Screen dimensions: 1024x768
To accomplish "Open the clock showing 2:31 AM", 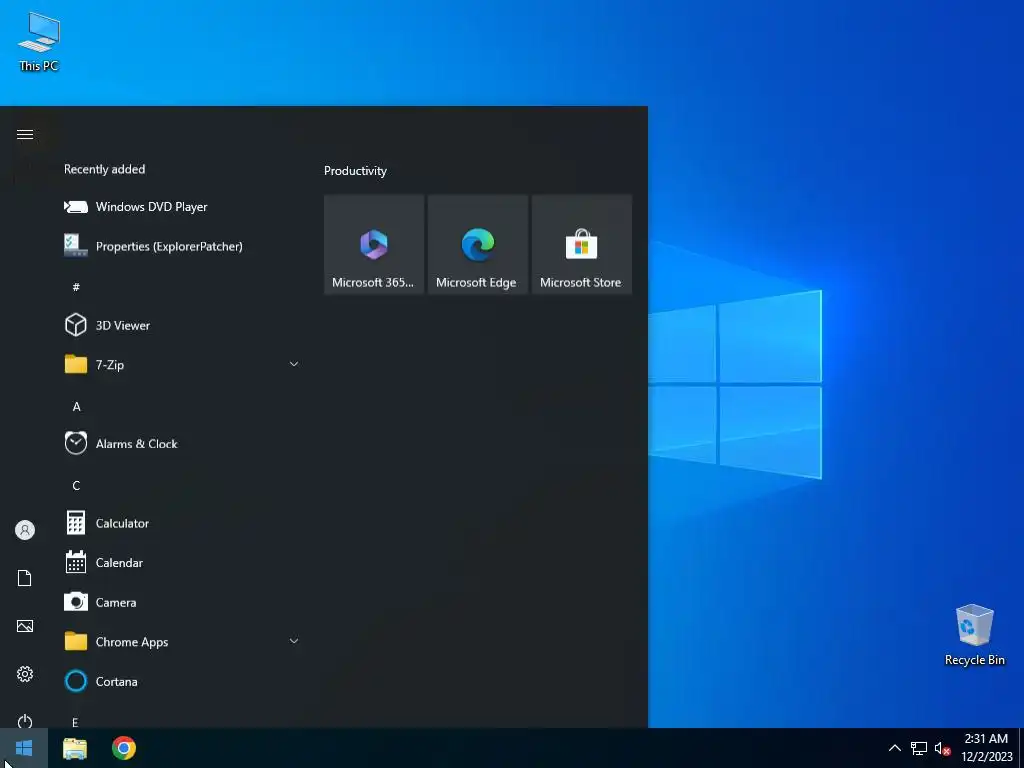I will 986,748.
